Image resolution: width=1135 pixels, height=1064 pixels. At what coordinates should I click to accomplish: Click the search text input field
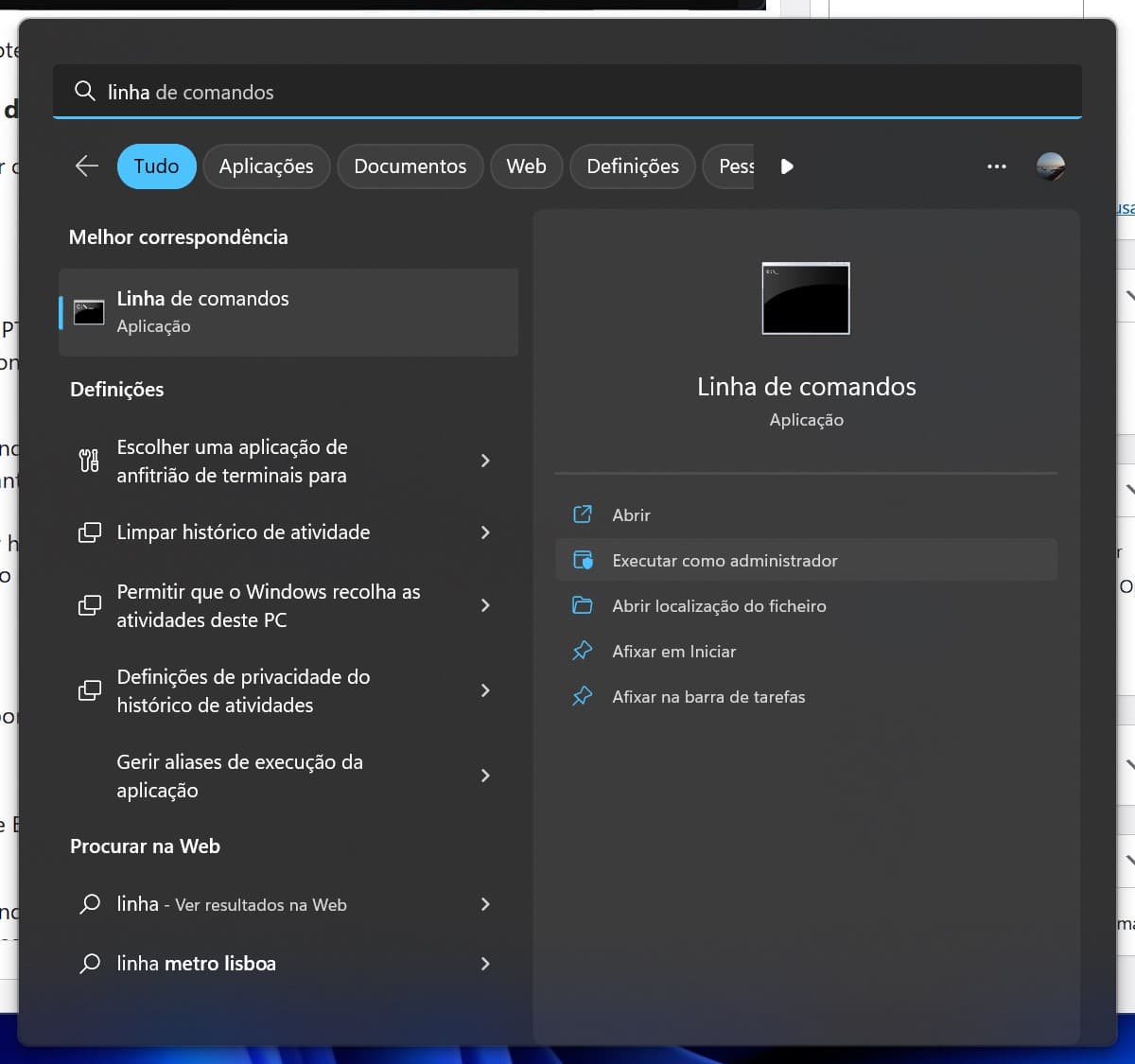567,92
